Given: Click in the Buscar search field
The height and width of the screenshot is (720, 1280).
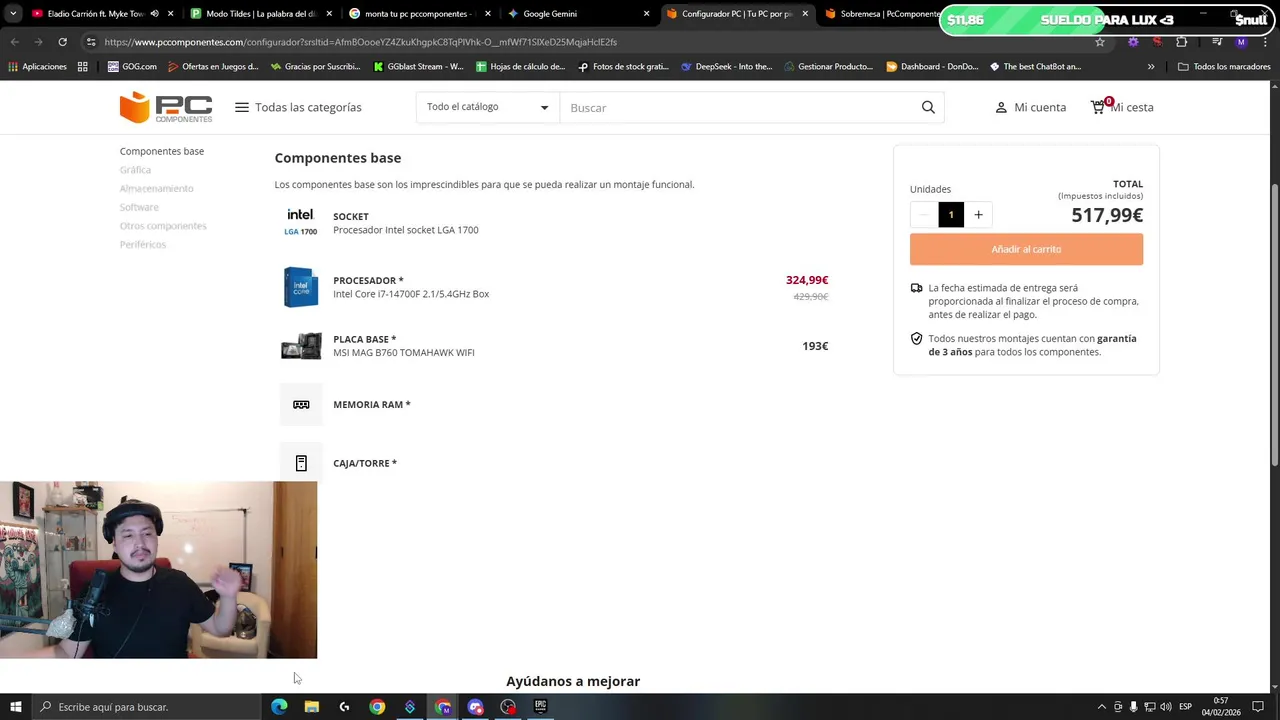Looking at the screenshot, I should pyautogui.click(x=740, y=107).
